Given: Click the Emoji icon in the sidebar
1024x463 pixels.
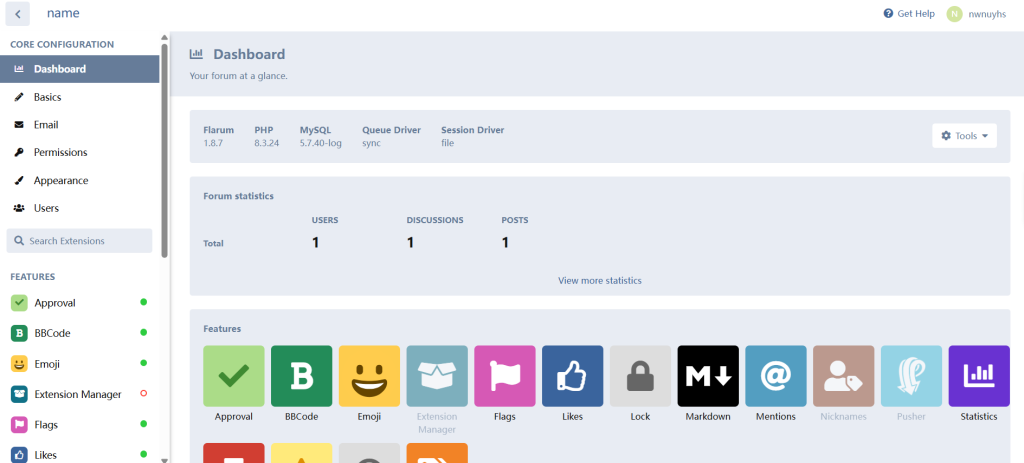Looking at the screenshot, I should click(x=20, y=364).
